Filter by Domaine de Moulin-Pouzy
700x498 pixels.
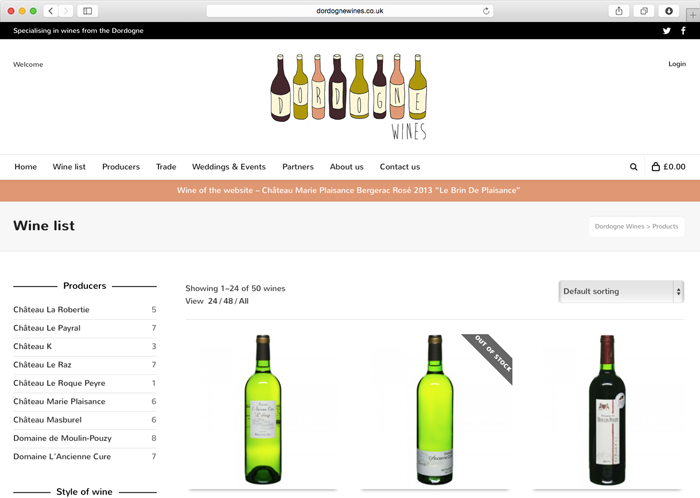(x=62, y=438)
